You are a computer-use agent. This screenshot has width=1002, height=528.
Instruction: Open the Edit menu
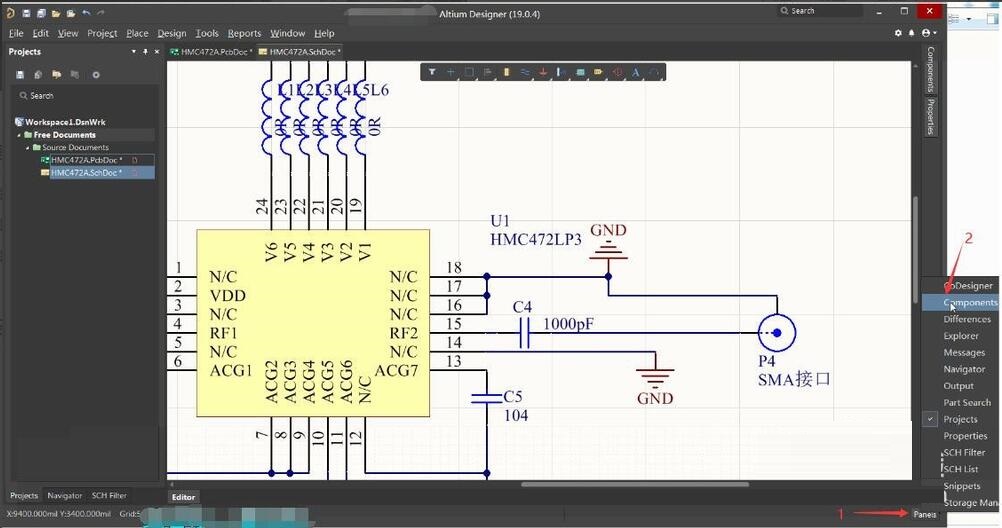click(x=40, y=33)
